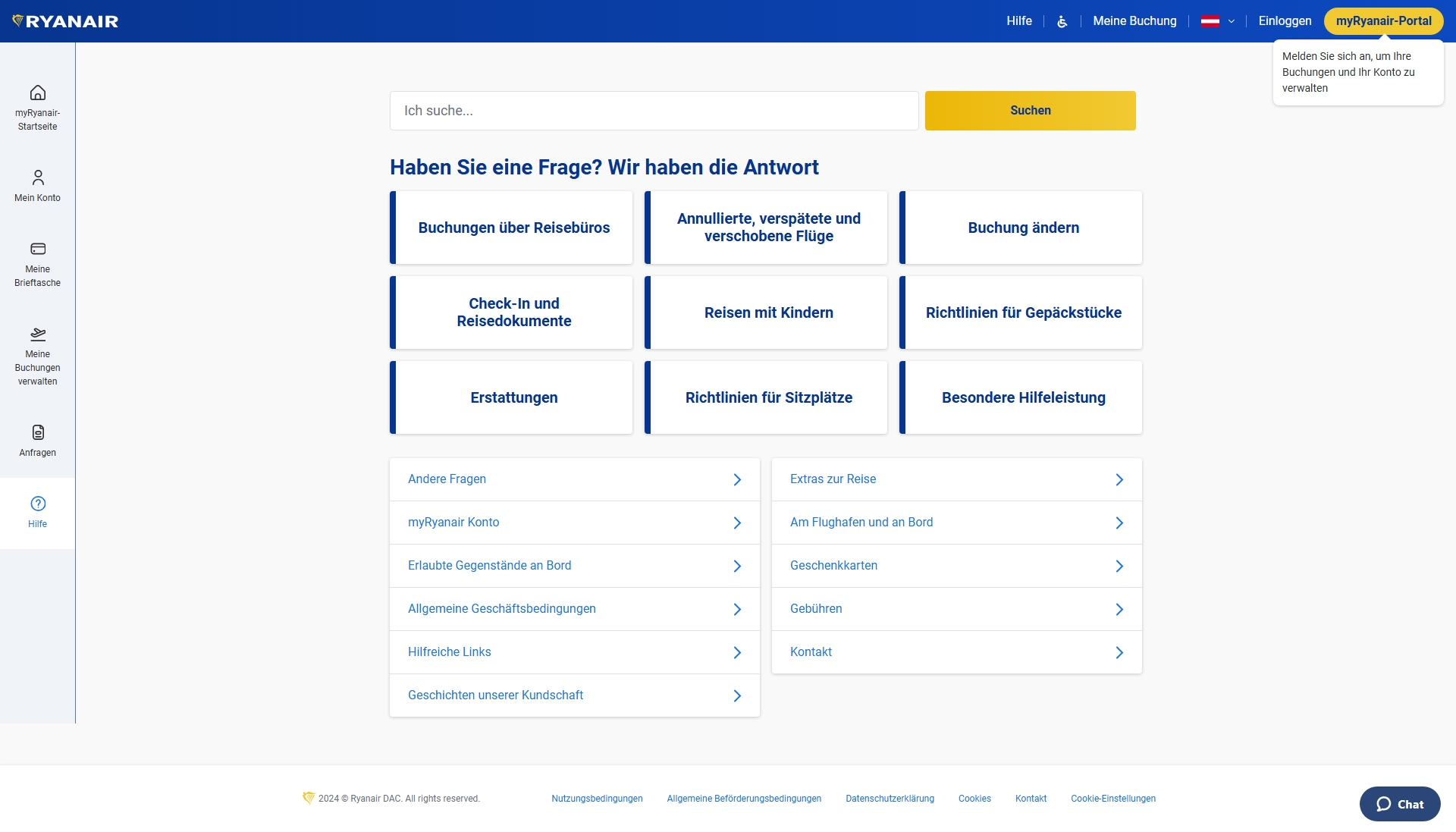The height and width of the screenshot is (832, 1456).
Task: Open Cookie-Einstellungen footer link
Action: click(x=1113, y=799)
